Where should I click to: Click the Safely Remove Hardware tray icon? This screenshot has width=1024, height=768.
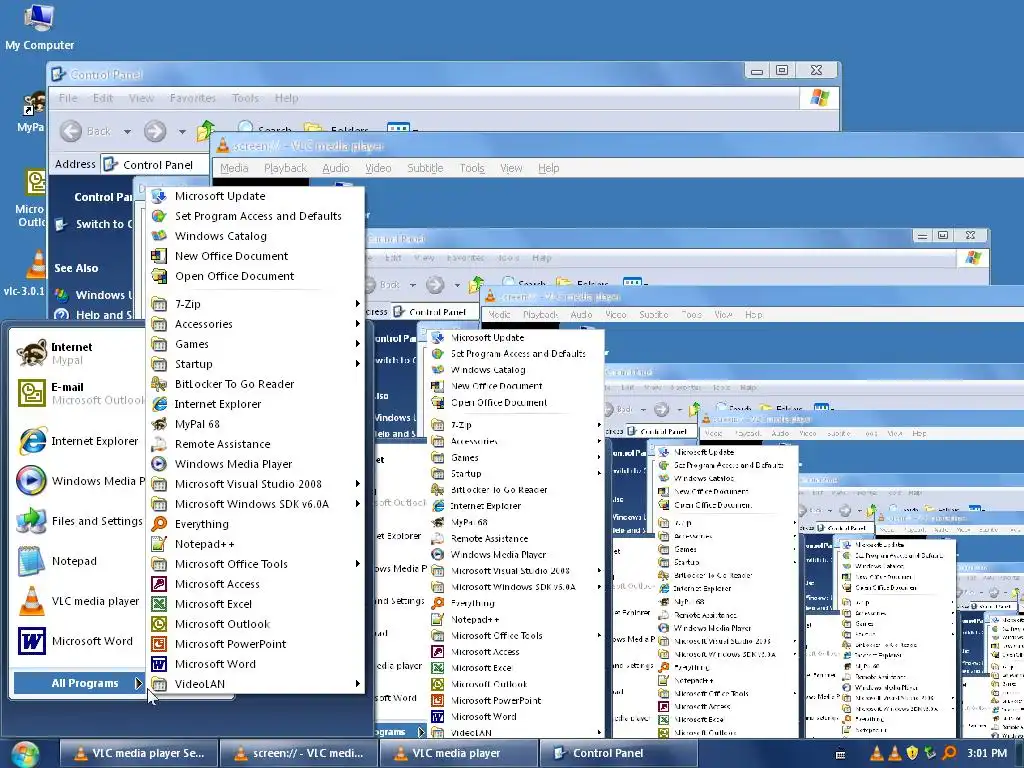click(930, 753)
